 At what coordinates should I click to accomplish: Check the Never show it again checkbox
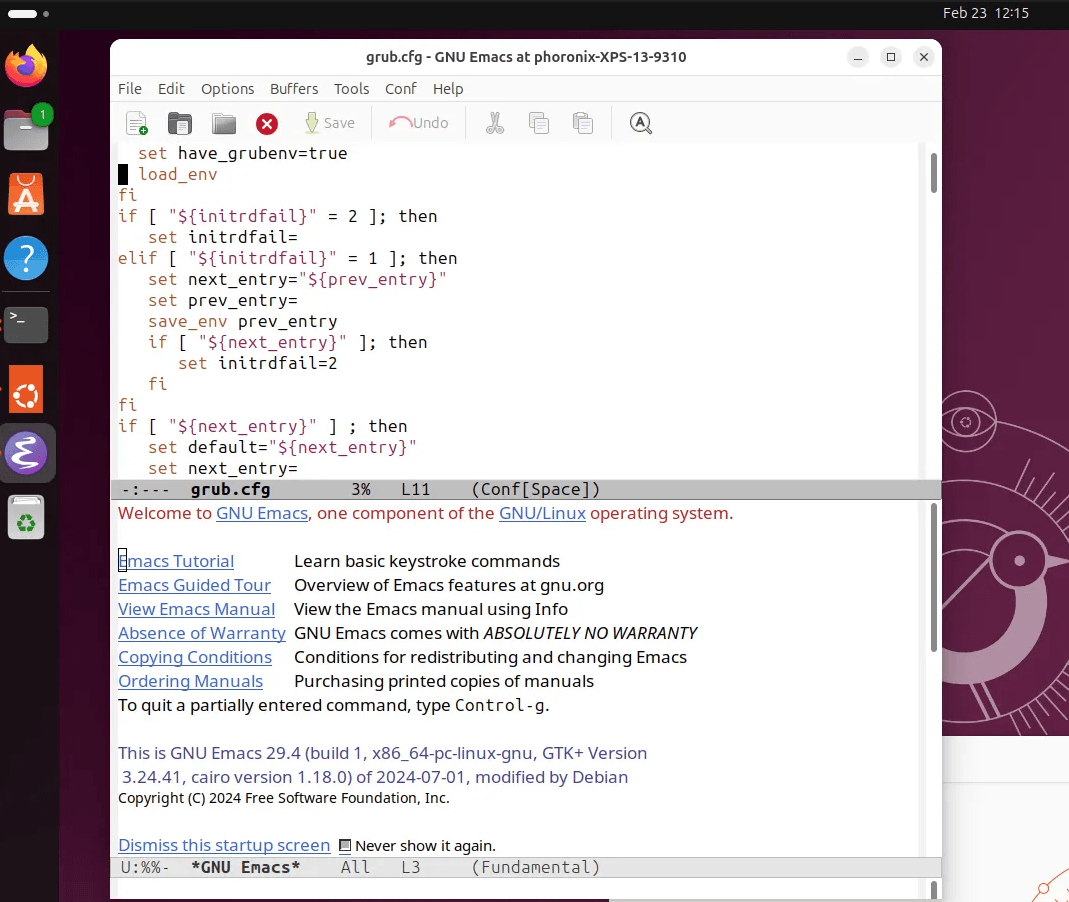click(345, 846)
